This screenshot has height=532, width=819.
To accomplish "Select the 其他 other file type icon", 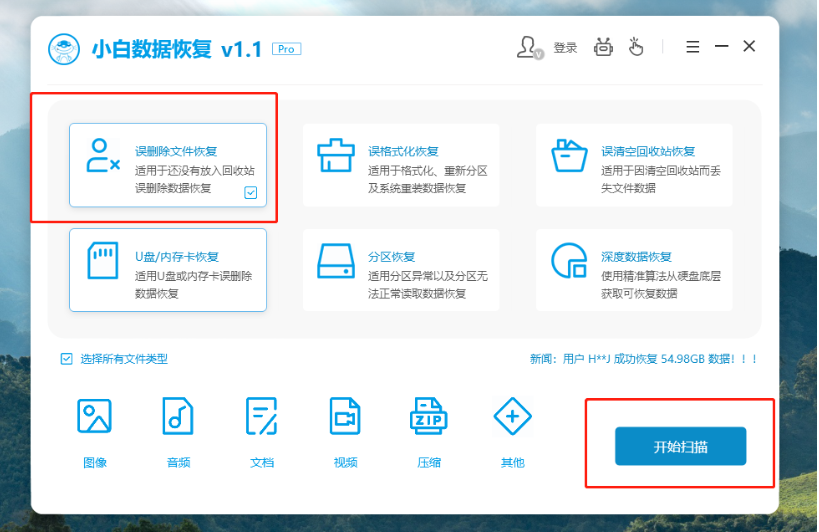I will (512, 416).
